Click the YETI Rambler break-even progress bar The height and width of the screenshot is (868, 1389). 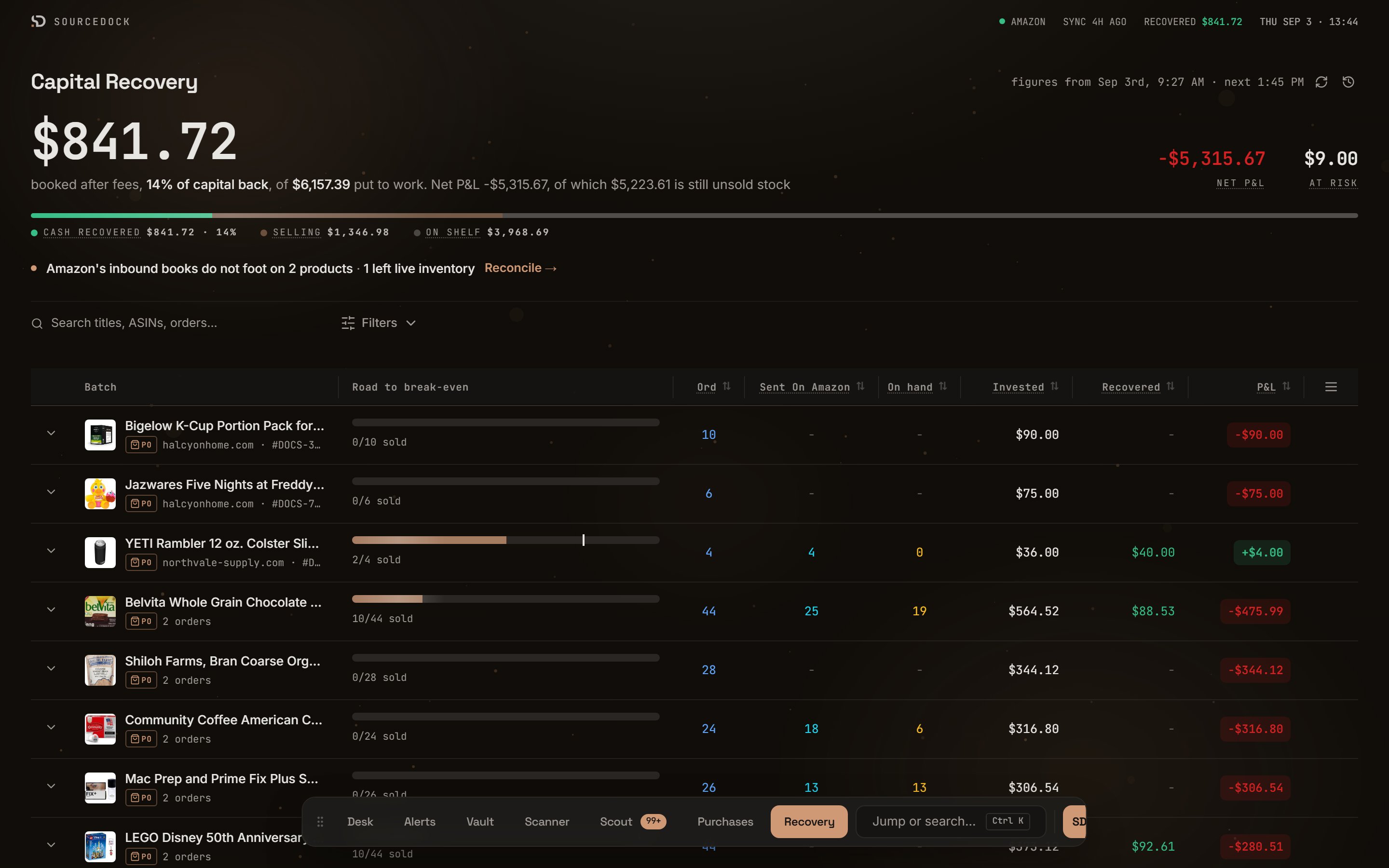click(x=505, y=540)
